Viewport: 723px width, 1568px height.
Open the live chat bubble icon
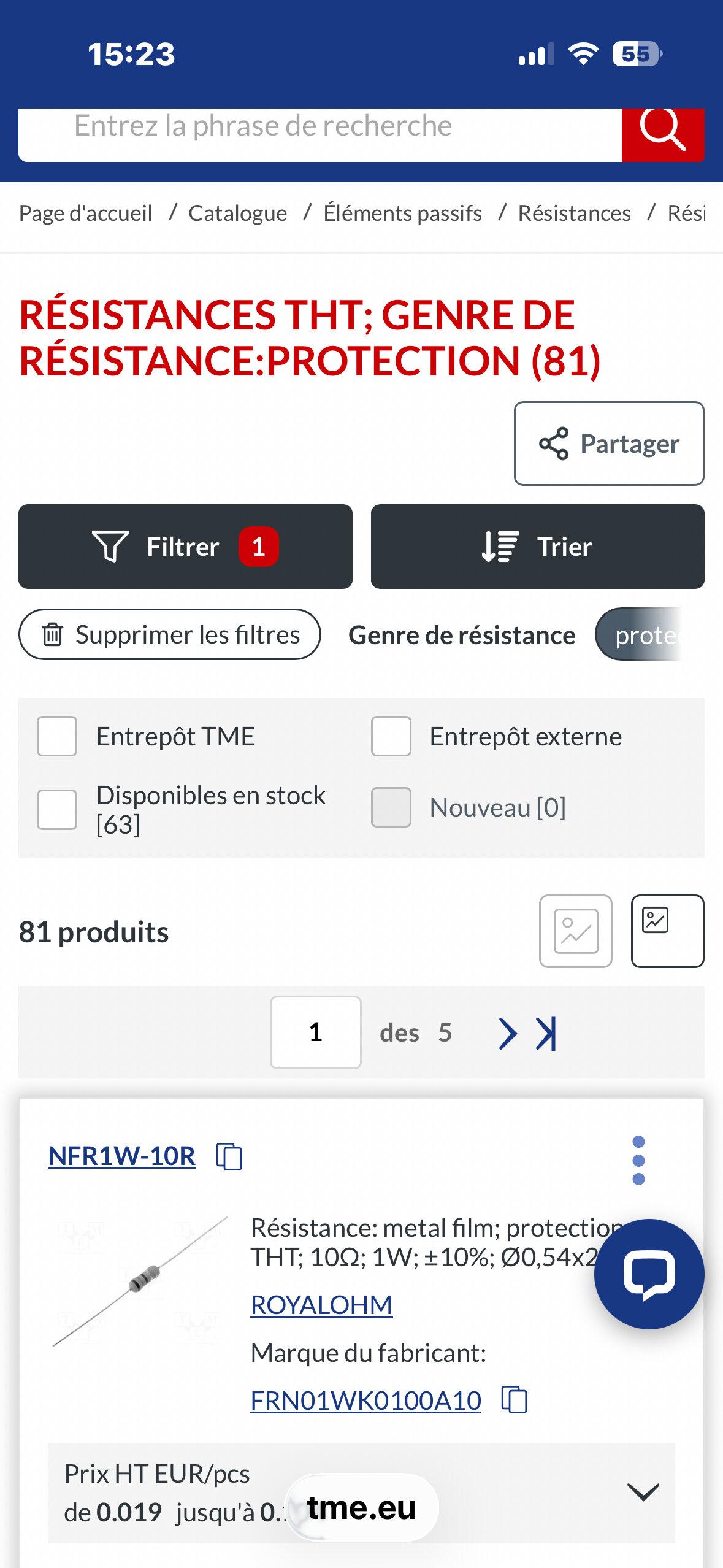click(x=649, y=1274)
